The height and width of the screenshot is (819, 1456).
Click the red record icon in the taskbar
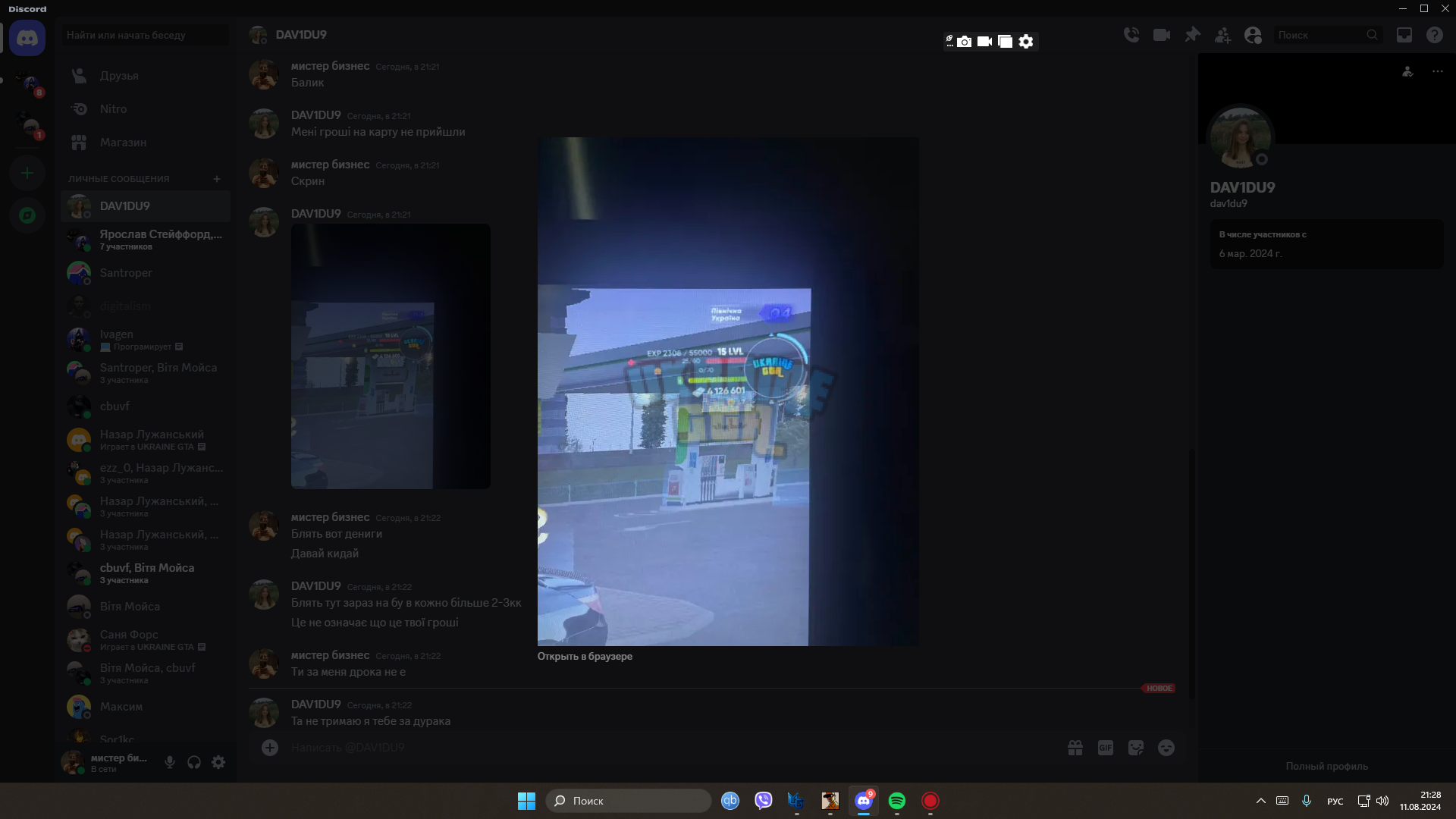tap(930, 801)
